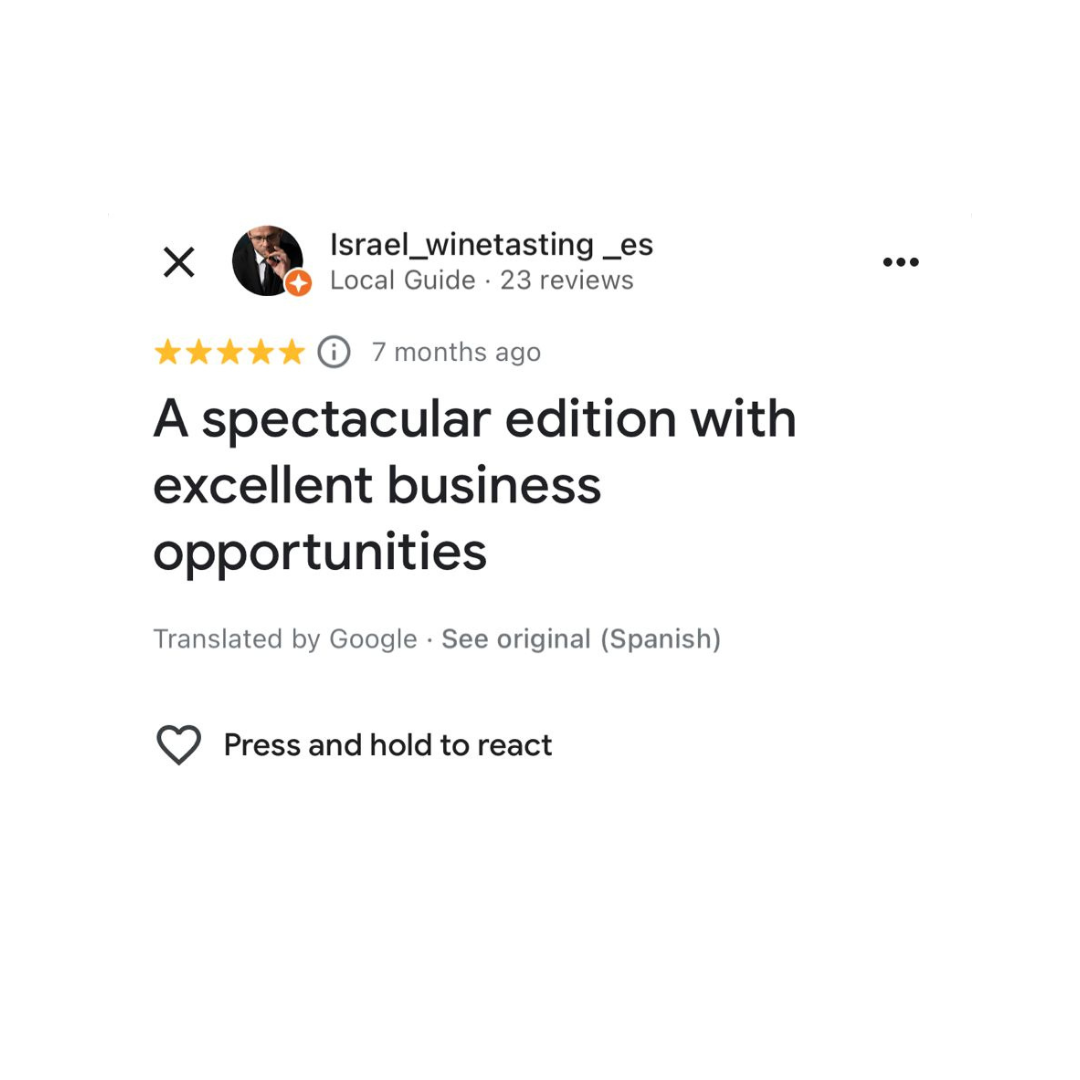The image size is (1080, 1080).
Task: Click the "Local Guide" label
Action: 402,281
